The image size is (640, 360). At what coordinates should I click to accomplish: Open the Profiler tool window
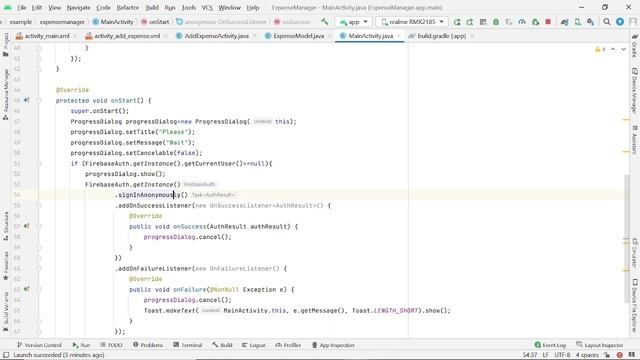[288, 345]
